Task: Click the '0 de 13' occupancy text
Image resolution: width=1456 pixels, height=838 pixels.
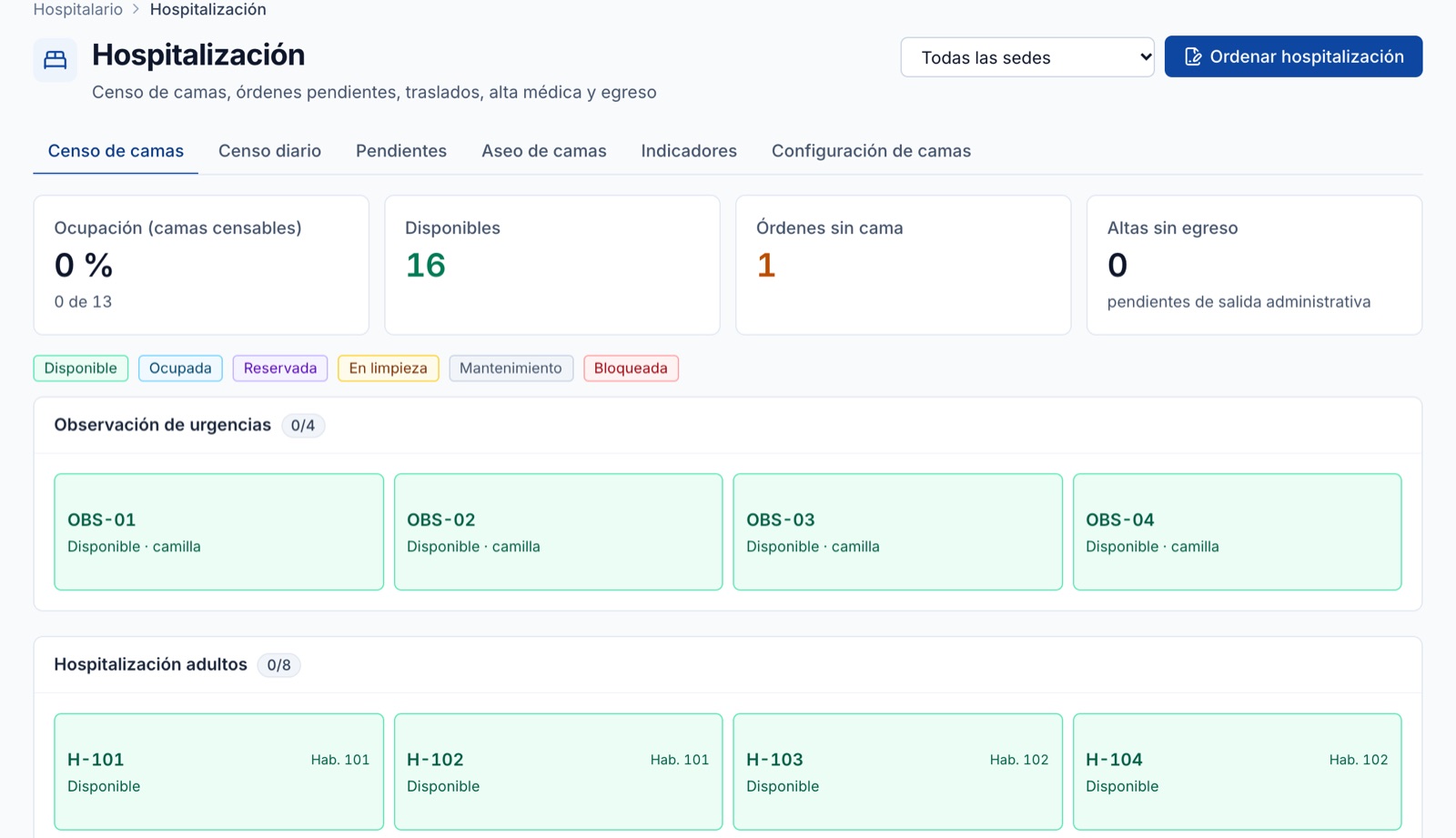Action: tap(83, 302)
